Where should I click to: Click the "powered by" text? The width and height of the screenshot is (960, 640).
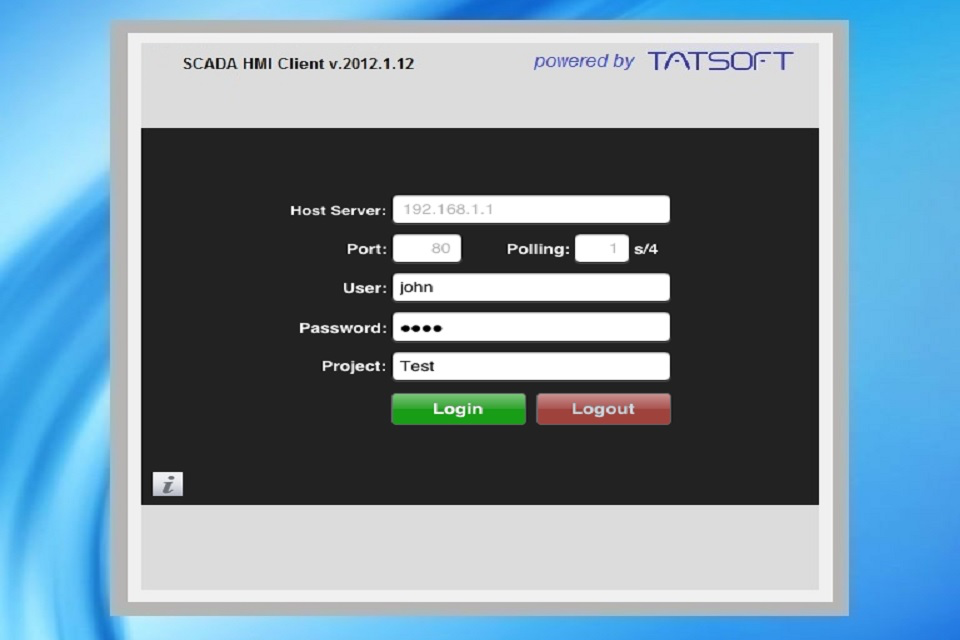[x=583, y=61]
